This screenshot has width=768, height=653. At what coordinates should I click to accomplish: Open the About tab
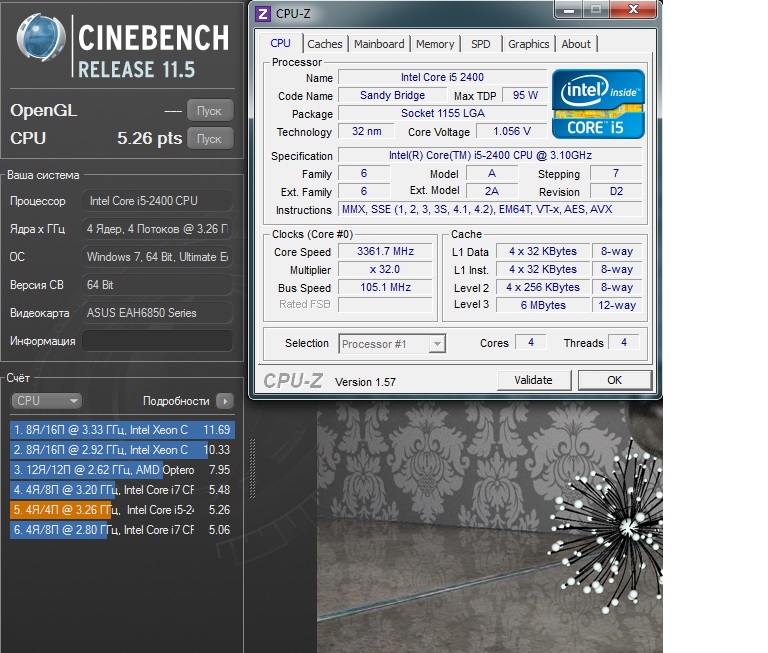click(576, 44)
